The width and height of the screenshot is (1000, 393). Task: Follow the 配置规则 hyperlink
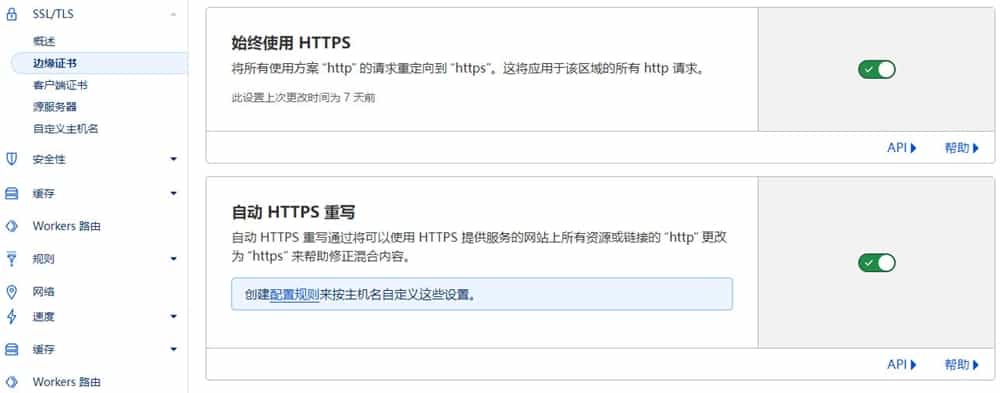click(294, 295)
